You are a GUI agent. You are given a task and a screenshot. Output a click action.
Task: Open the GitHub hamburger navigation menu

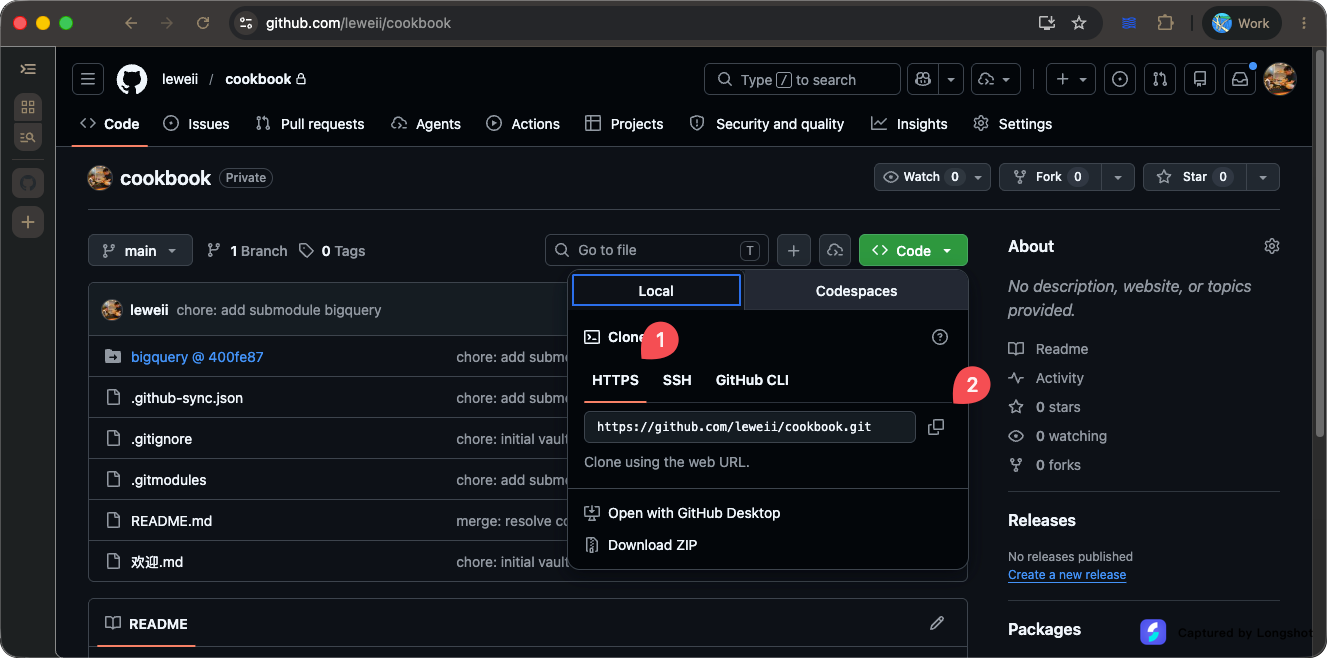point(88,79)
